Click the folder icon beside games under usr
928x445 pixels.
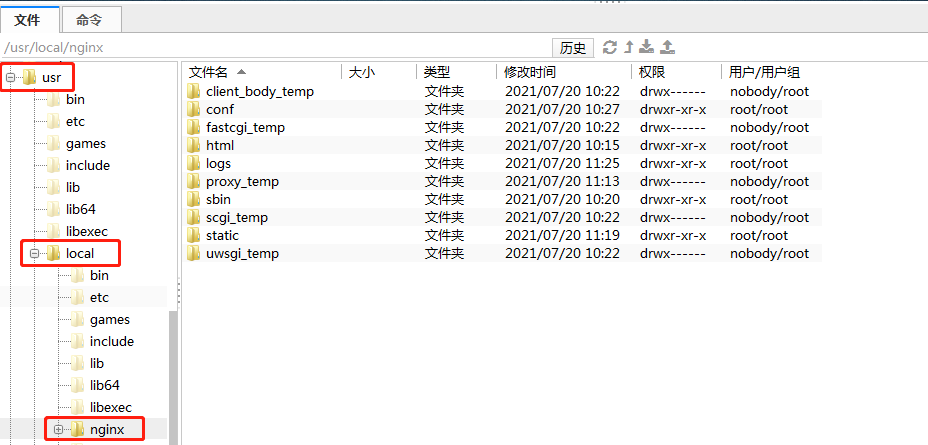[x=54, y=143]
